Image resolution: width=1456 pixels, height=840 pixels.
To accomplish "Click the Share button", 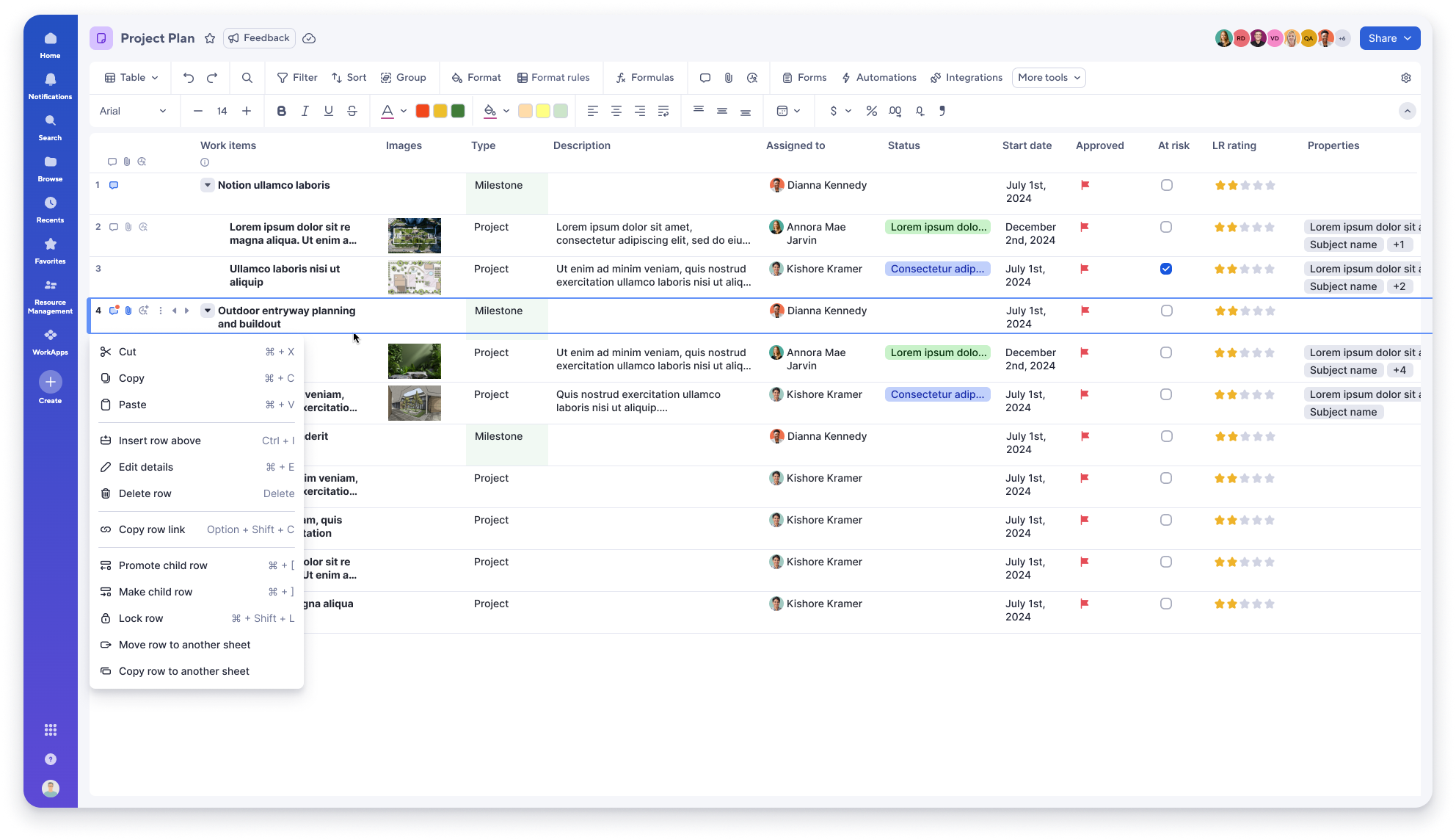I will (1388, 37).
